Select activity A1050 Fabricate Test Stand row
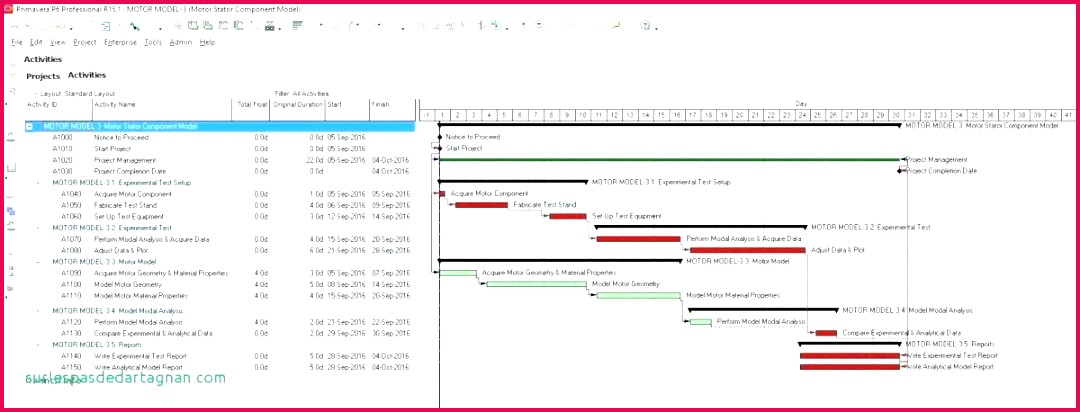The width and height of the screenshot is (1080, 412). coord(130,205)
